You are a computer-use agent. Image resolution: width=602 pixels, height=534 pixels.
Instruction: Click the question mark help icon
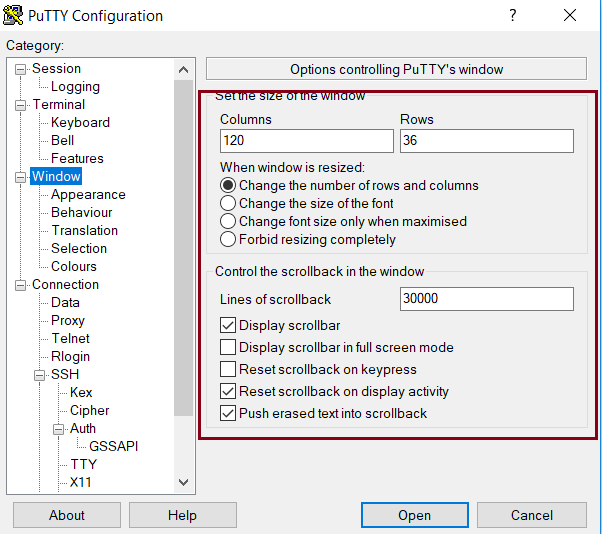(x=513, y=15)
